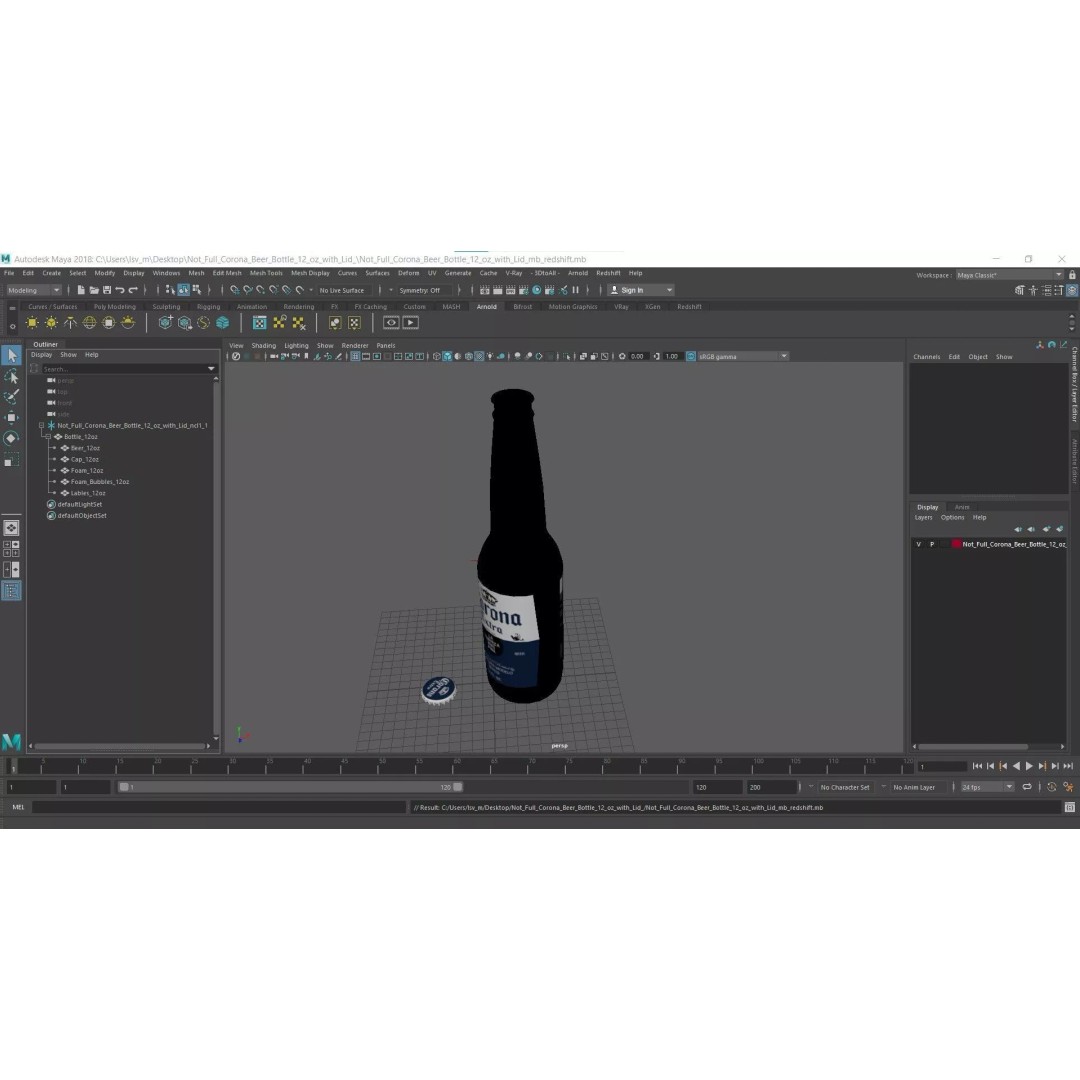This screenshot has height=1080, width=1080.
Task: Undo last action with toolbar arrow
Action: pos(120,290)
